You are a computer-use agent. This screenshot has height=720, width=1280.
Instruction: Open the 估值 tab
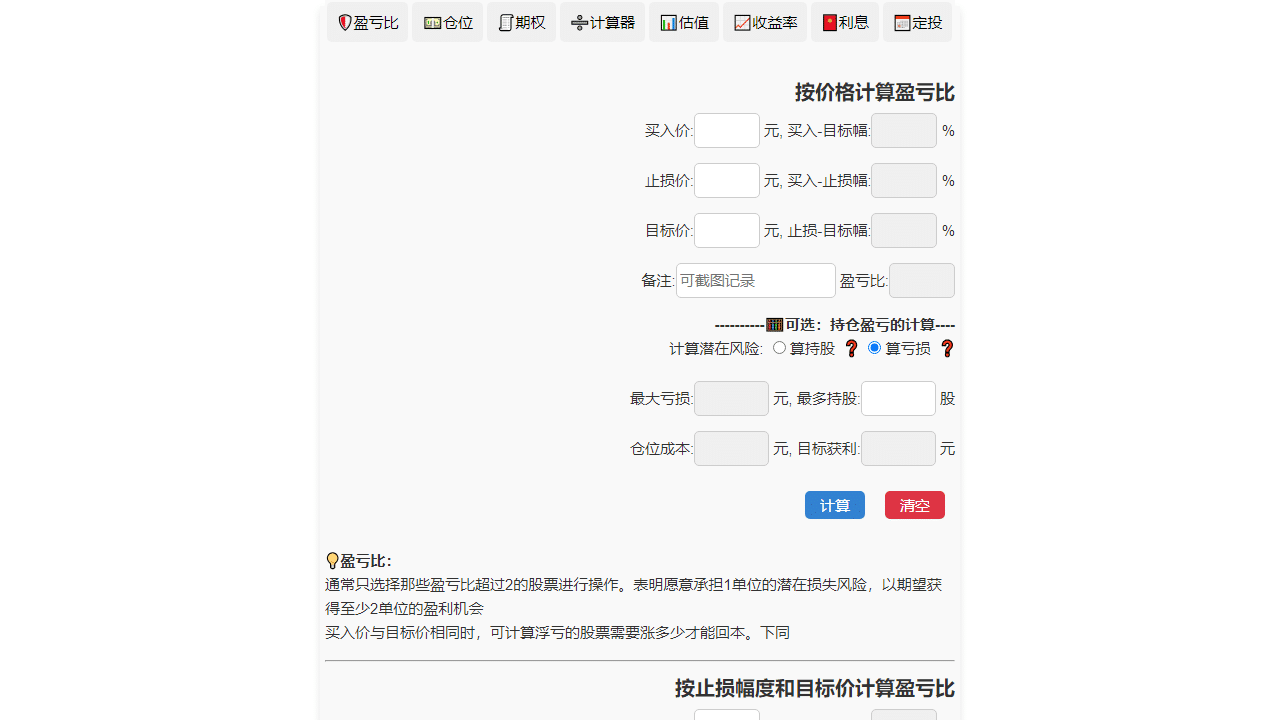684,22
